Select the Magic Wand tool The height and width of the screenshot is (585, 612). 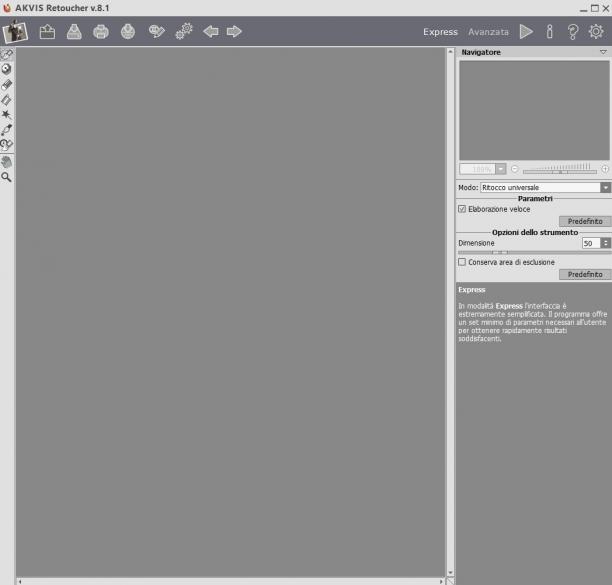(x=6, y=114)
